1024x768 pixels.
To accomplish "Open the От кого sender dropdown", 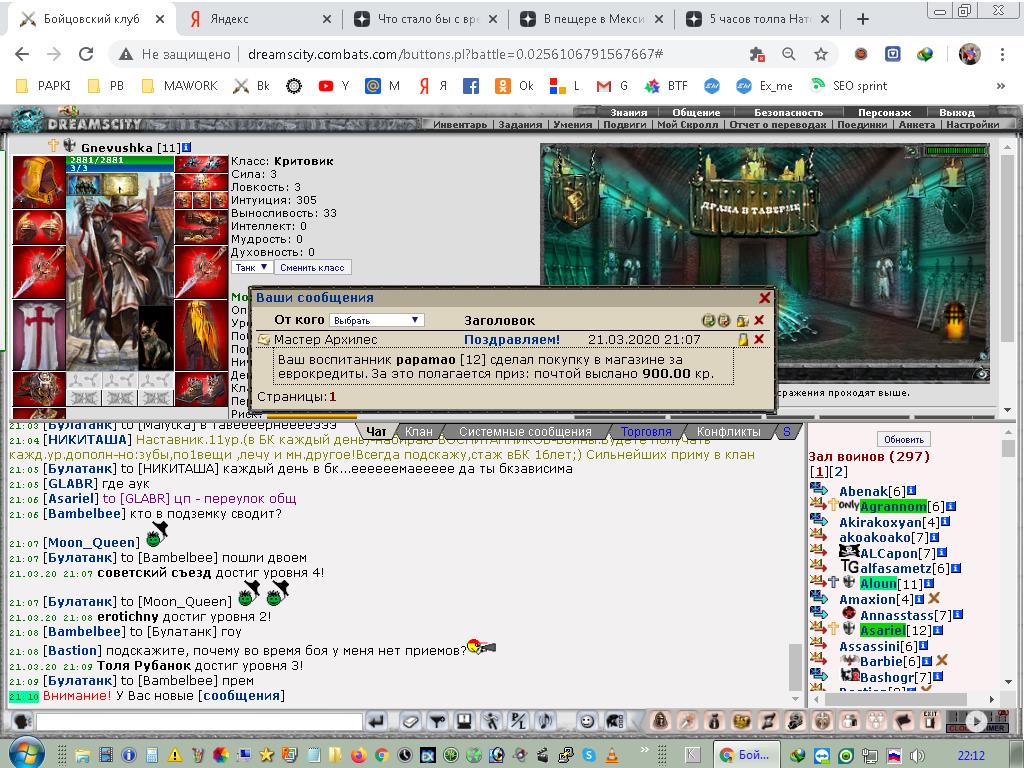I will click(376, 320).
